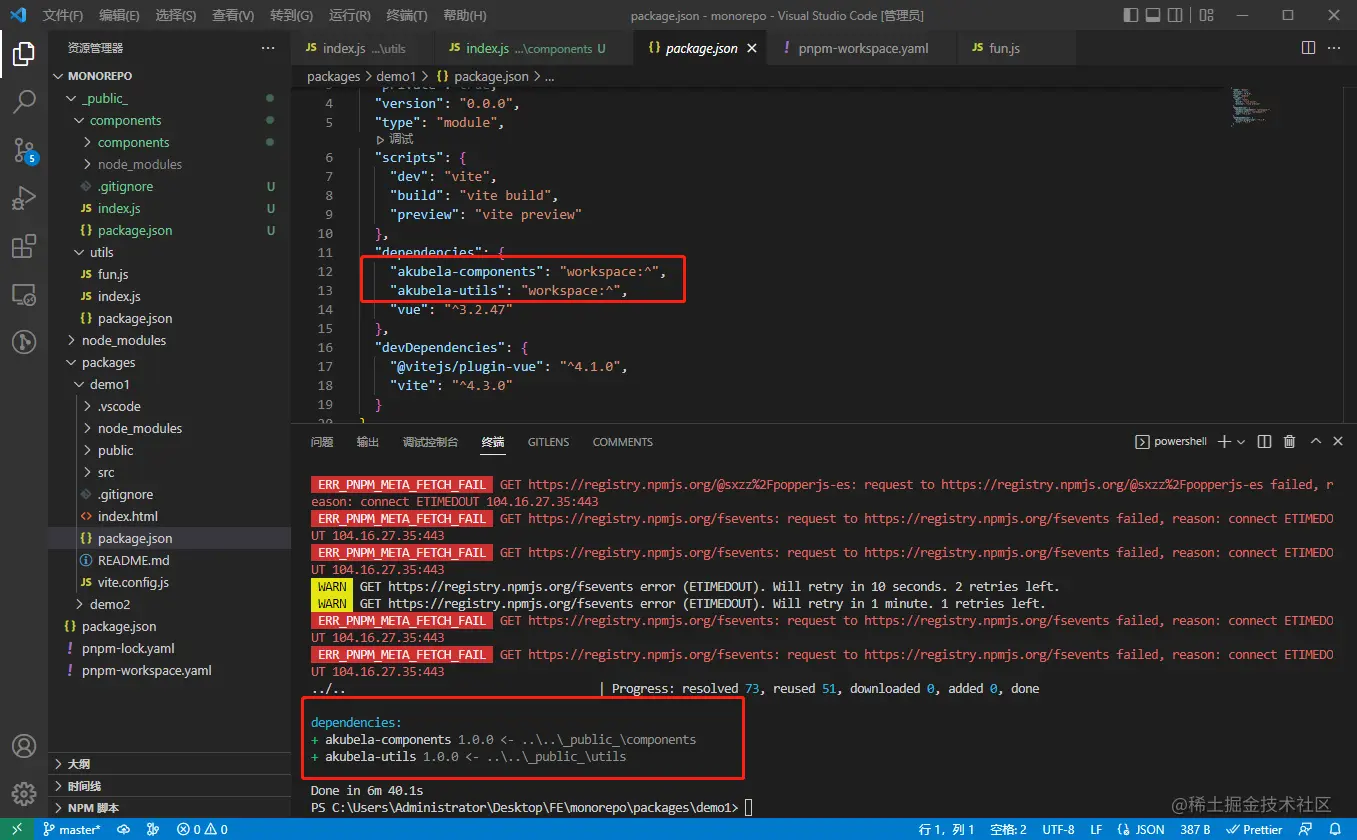
Task: Open Manage gear settings icon
Action: (x=24, y=794)
